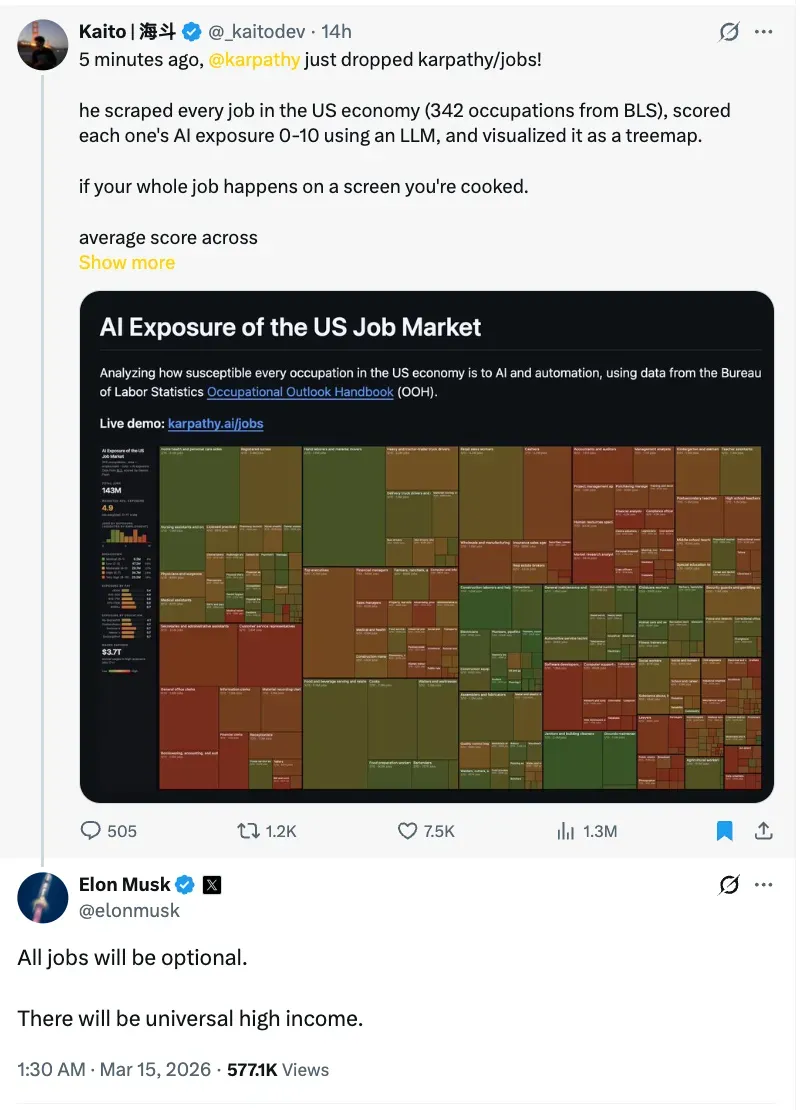
Task: Like Kaito's post with the heart icon
Action: point(408,830)
